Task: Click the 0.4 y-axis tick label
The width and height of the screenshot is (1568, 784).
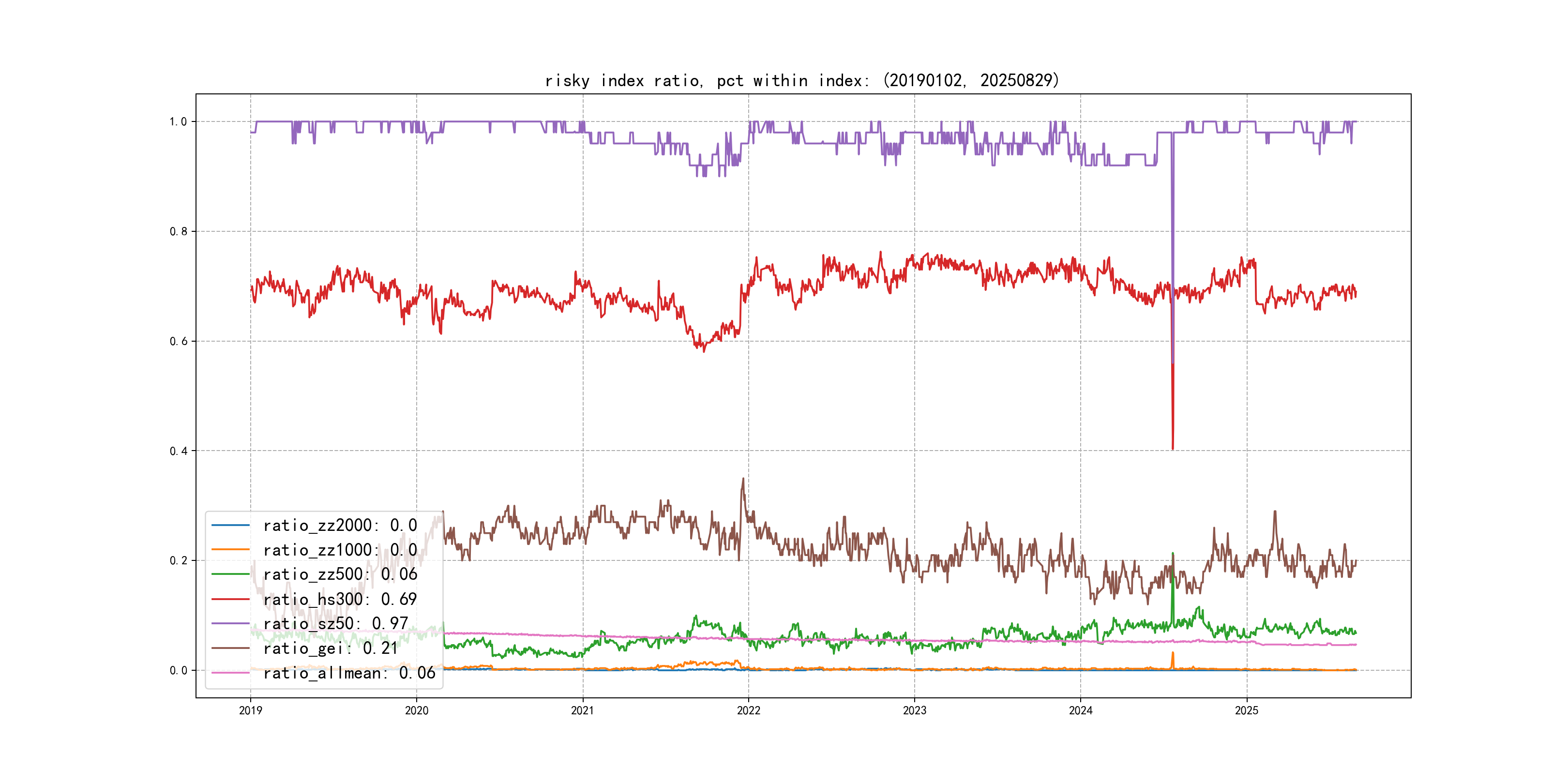Action: click(178, 451)
